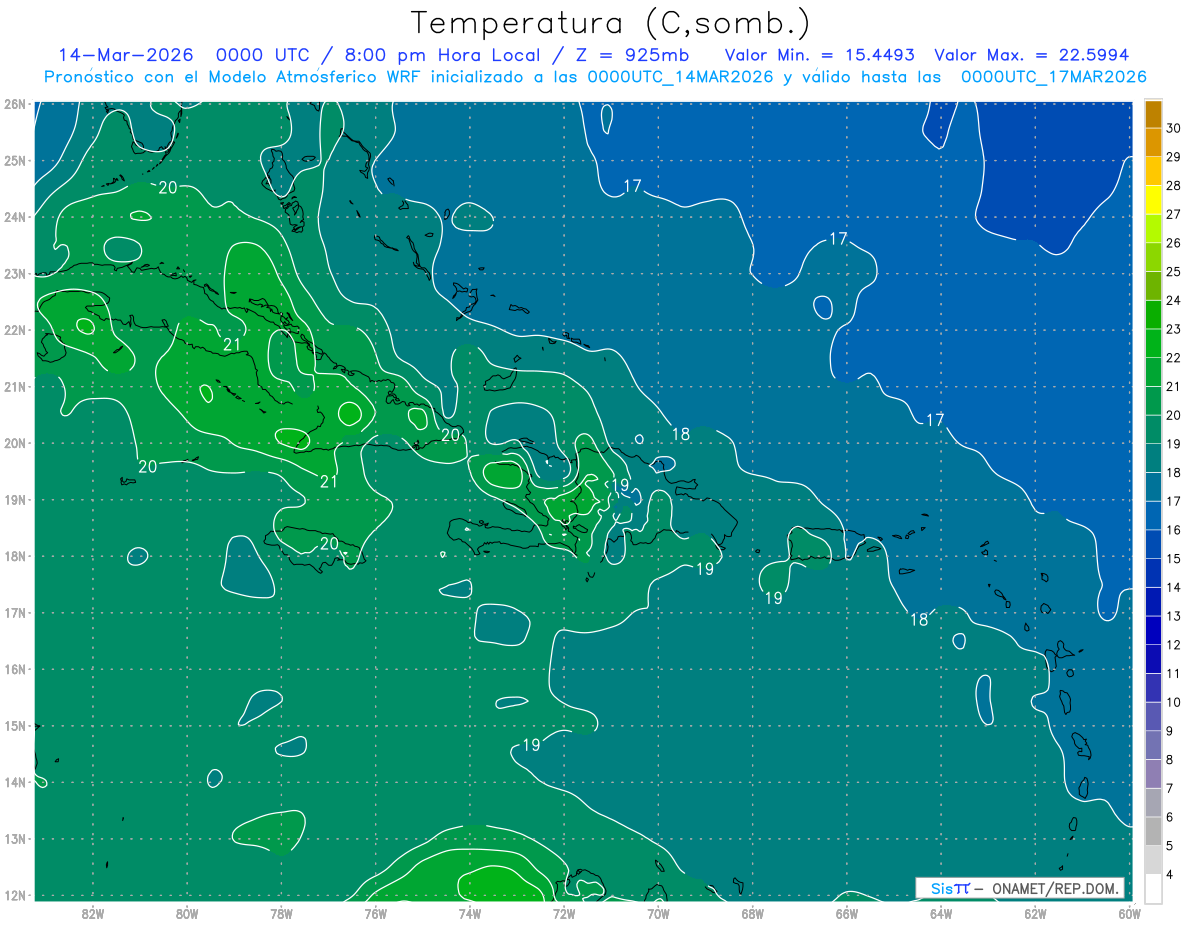Screen dimensions: 1200x927
Task: Click the 70W longitude axis label
Action: (x=658, y=913)
